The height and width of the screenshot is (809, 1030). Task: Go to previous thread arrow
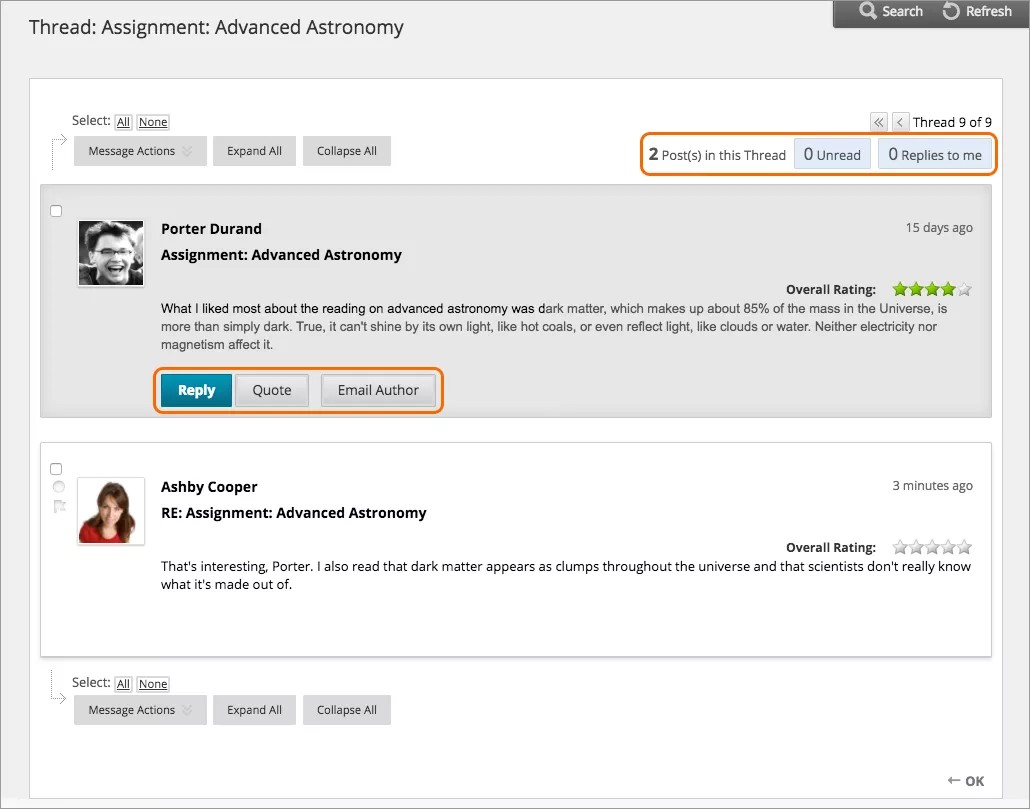point(900,122)
